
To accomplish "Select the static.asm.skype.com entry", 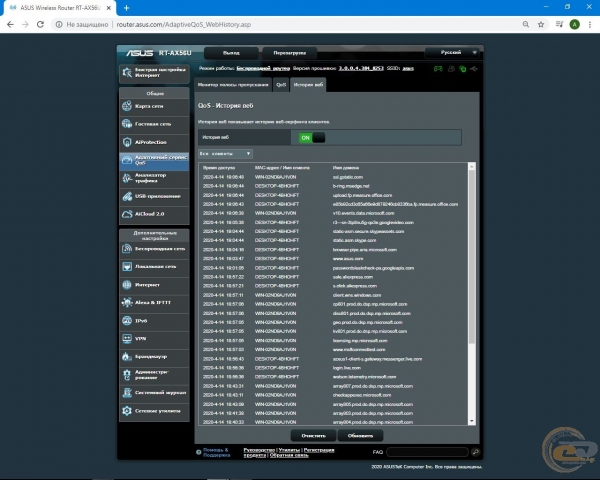I will 354,240.
